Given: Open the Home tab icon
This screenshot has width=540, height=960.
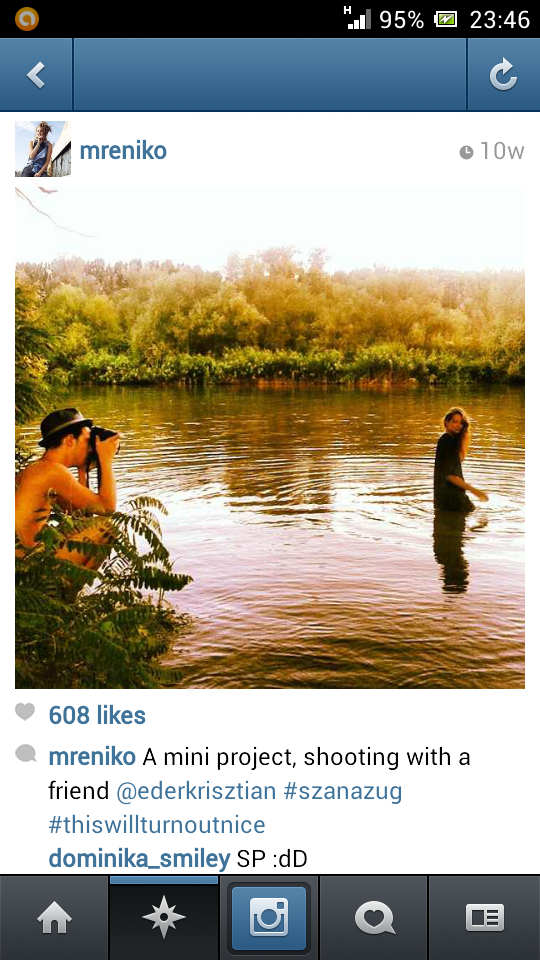Looking at the screenshot, I should (54, 918).
